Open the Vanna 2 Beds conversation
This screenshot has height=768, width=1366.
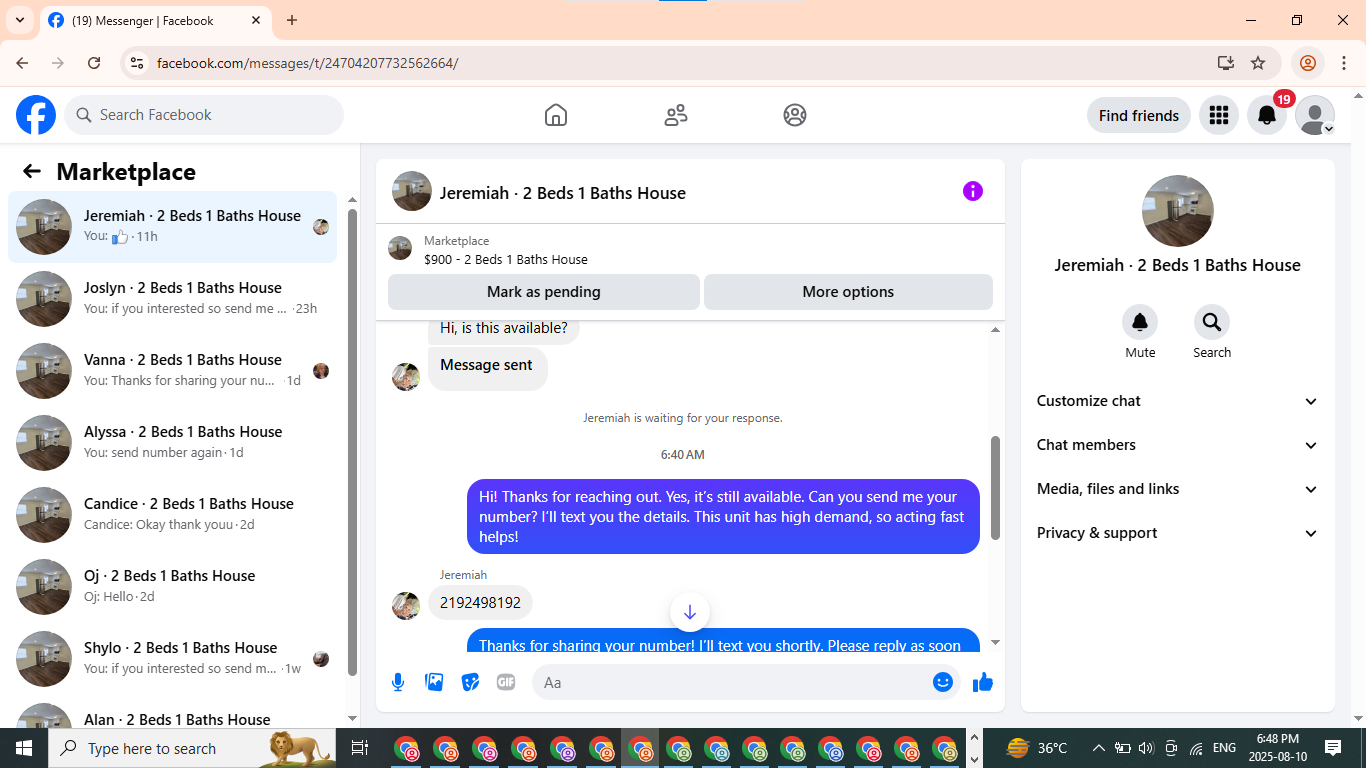pos(173,371)
